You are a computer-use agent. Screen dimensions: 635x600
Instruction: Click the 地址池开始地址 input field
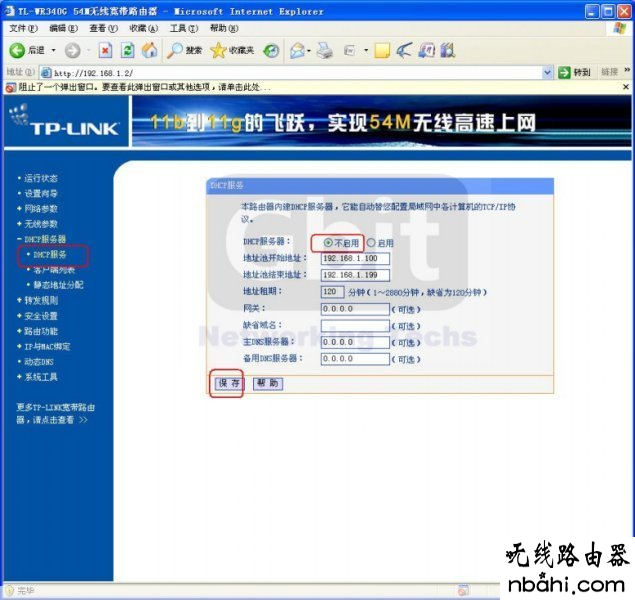355,258
